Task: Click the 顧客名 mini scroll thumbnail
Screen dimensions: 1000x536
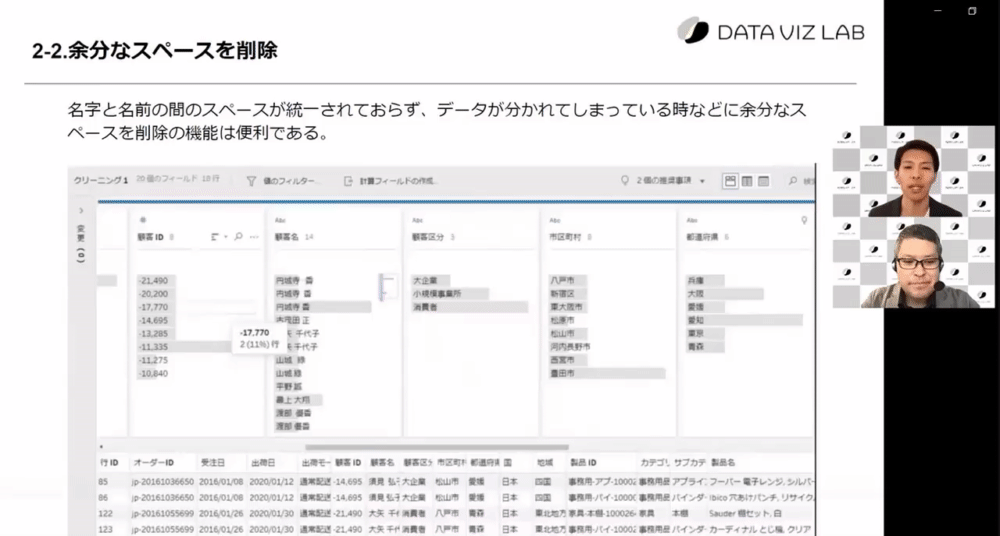Action: click(388, 287)
